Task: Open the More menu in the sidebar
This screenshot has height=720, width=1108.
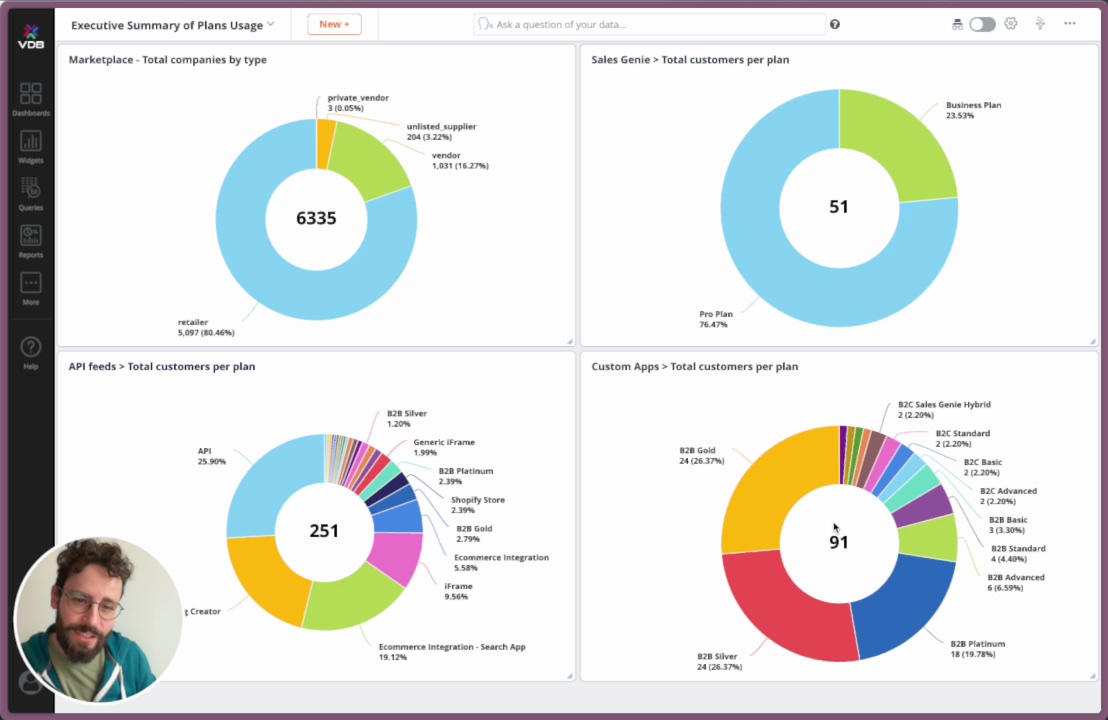Action: [30, 289]
